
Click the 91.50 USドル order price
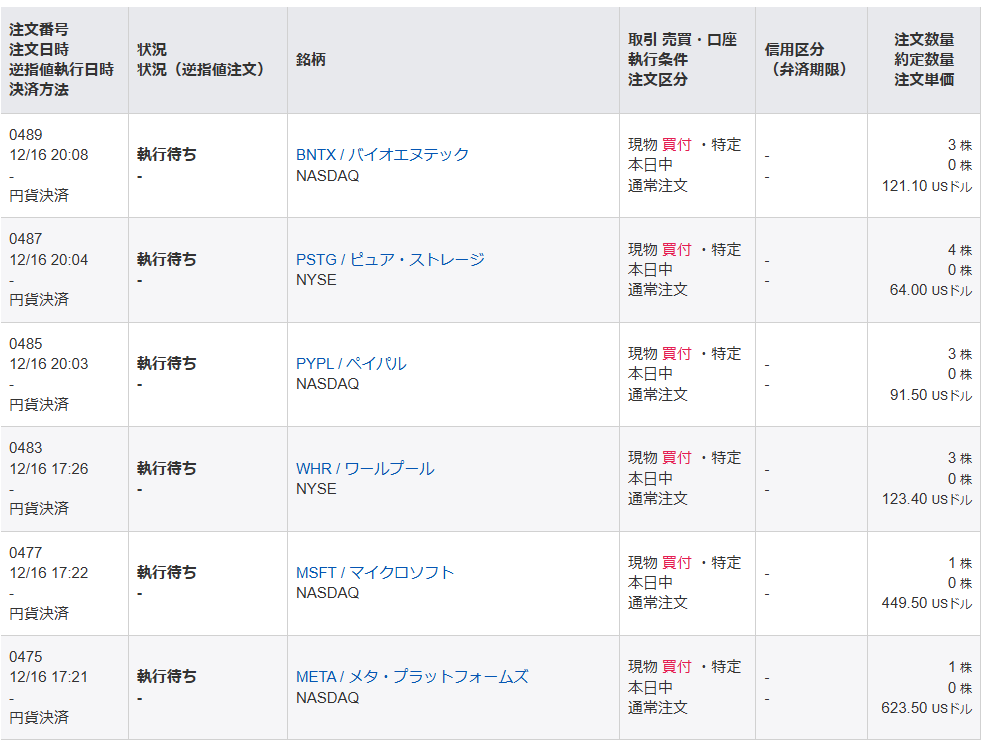(x=931, y=395)
